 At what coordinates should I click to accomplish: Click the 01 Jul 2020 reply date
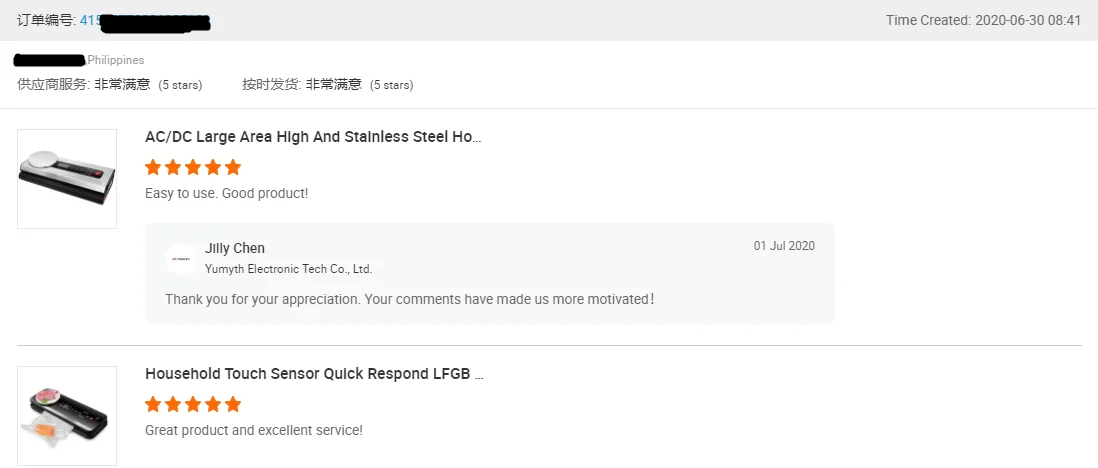click(784, 246)
